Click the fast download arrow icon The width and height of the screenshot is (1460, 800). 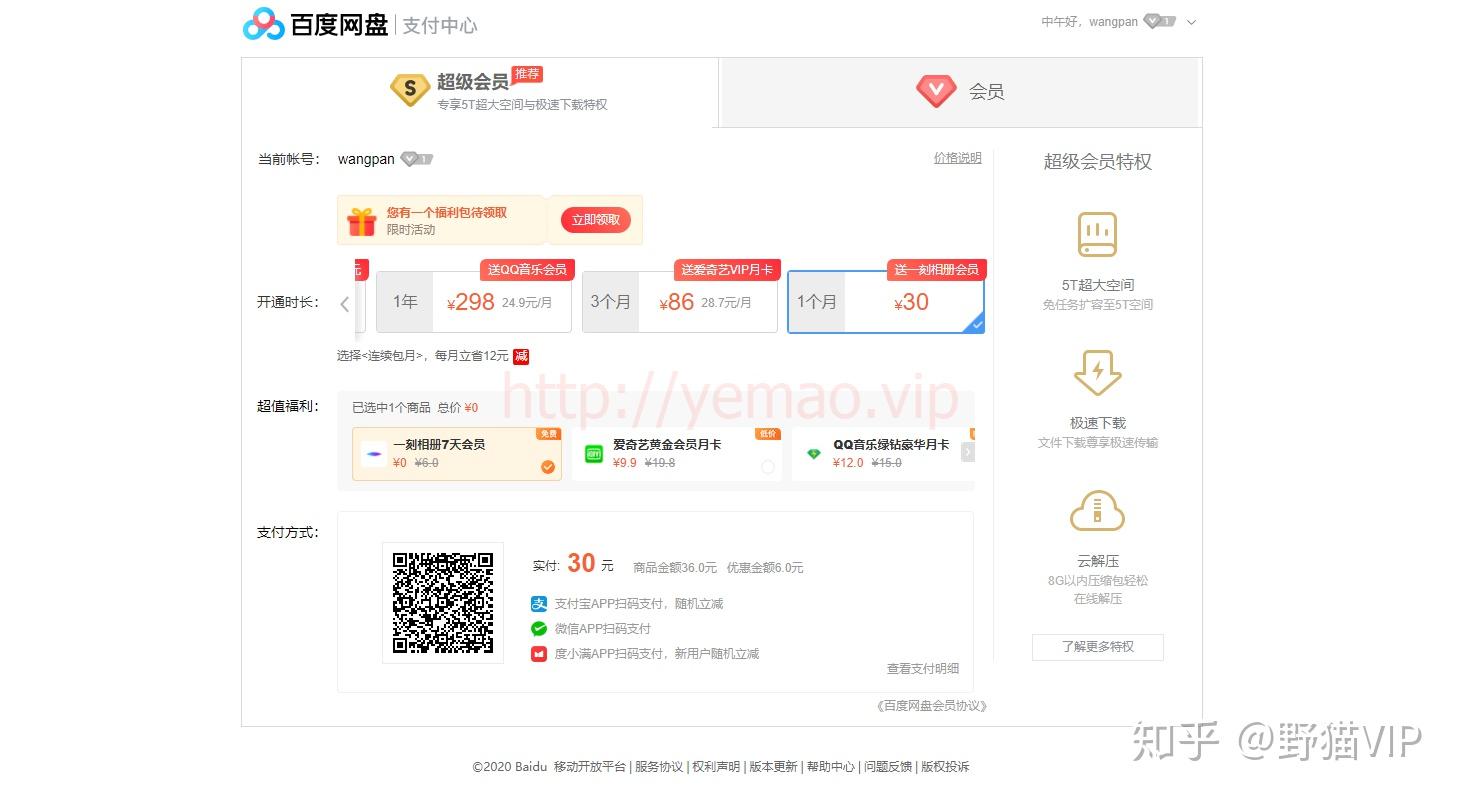(x=1097, y=373)
